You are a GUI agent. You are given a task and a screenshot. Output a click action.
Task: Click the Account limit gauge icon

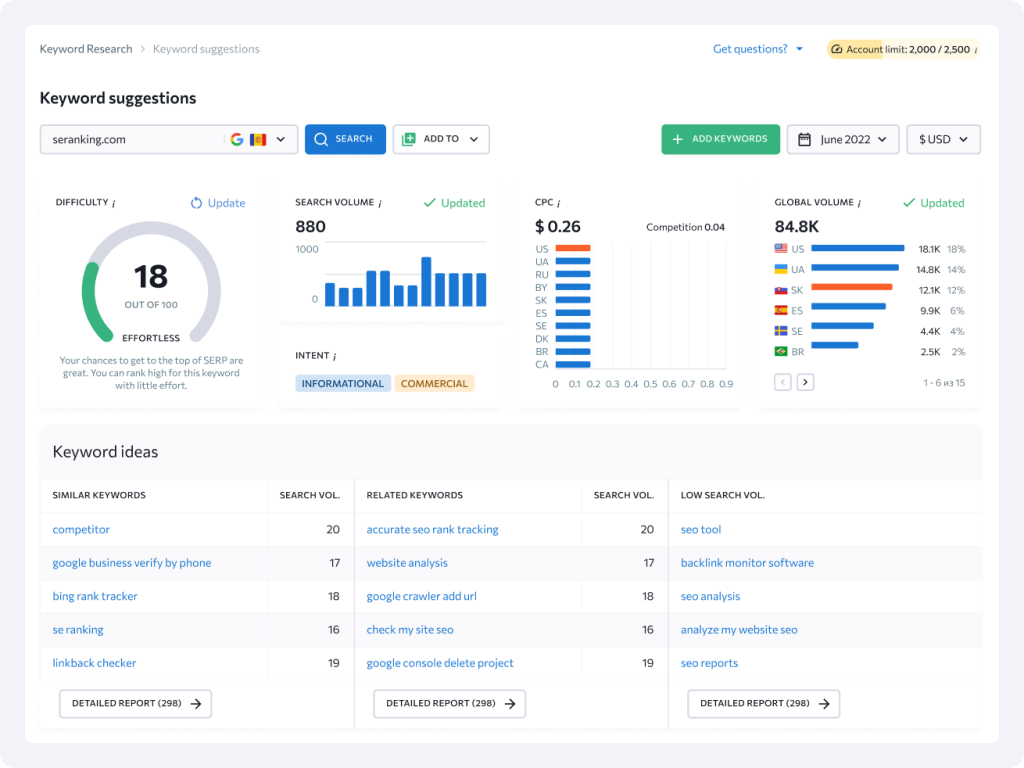838,48
